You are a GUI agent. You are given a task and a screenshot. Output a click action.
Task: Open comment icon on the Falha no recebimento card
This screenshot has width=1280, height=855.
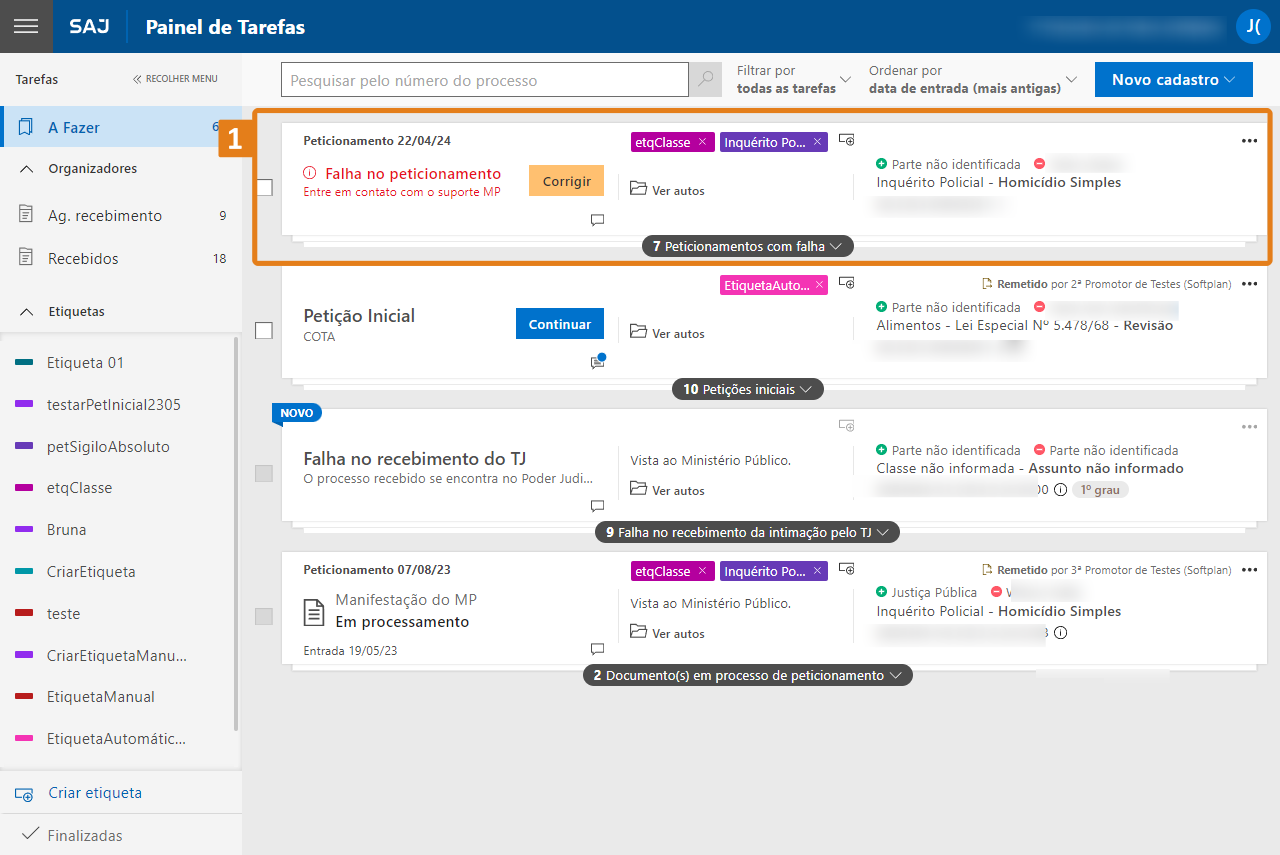(597, 506)
